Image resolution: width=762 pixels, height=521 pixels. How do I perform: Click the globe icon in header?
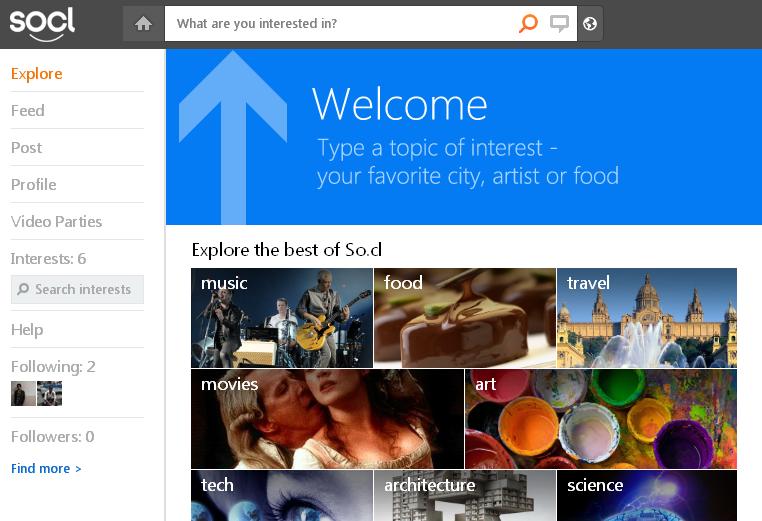(x=590, y=24)
